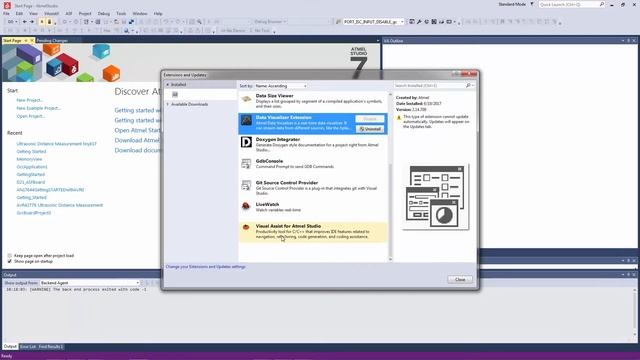Switch to the Output tab at bottom
Screen dimensions: 640x360
tap(10, 347)
